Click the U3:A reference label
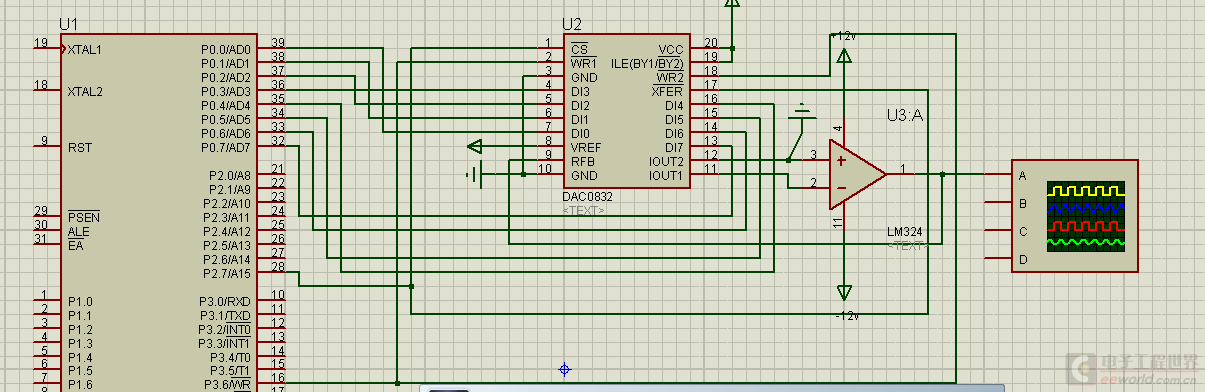 905,116
